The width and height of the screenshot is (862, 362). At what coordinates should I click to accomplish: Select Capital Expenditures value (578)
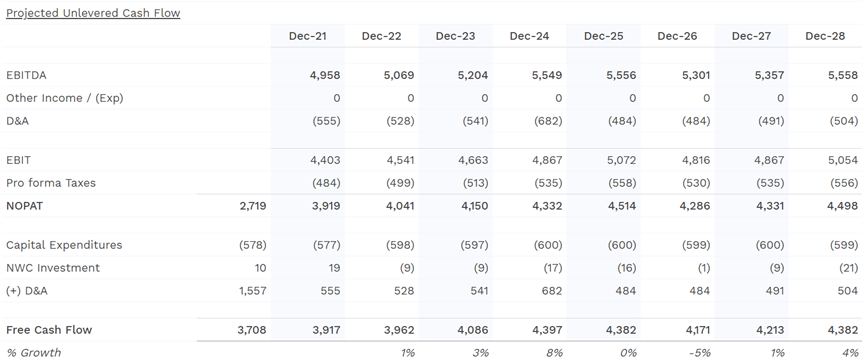(252, 245)
